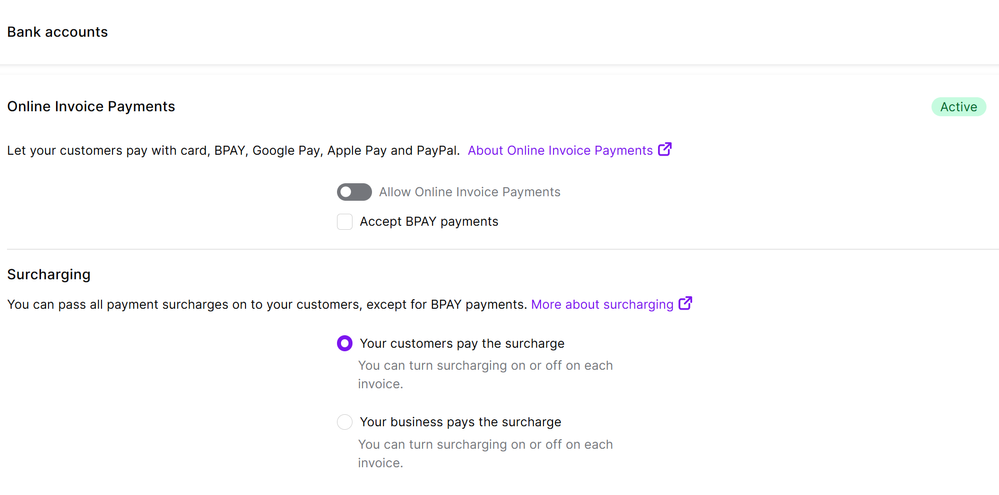The width and height of the screenshot is (999, 495).
Task: Click the external-link icon beside More about surcharging
Action: coord(685,304)
